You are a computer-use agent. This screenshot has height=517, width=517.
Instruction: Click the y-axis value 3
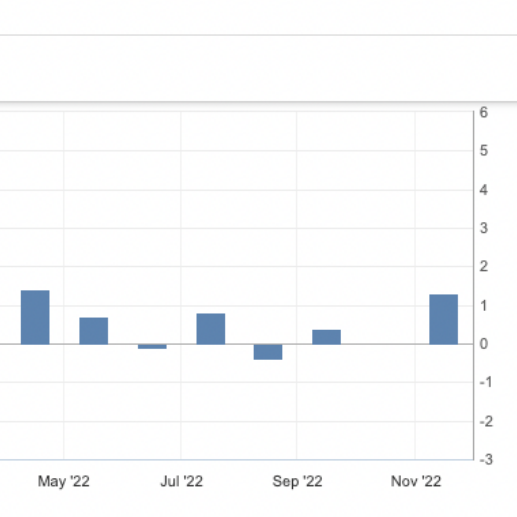tap(484, 228)
